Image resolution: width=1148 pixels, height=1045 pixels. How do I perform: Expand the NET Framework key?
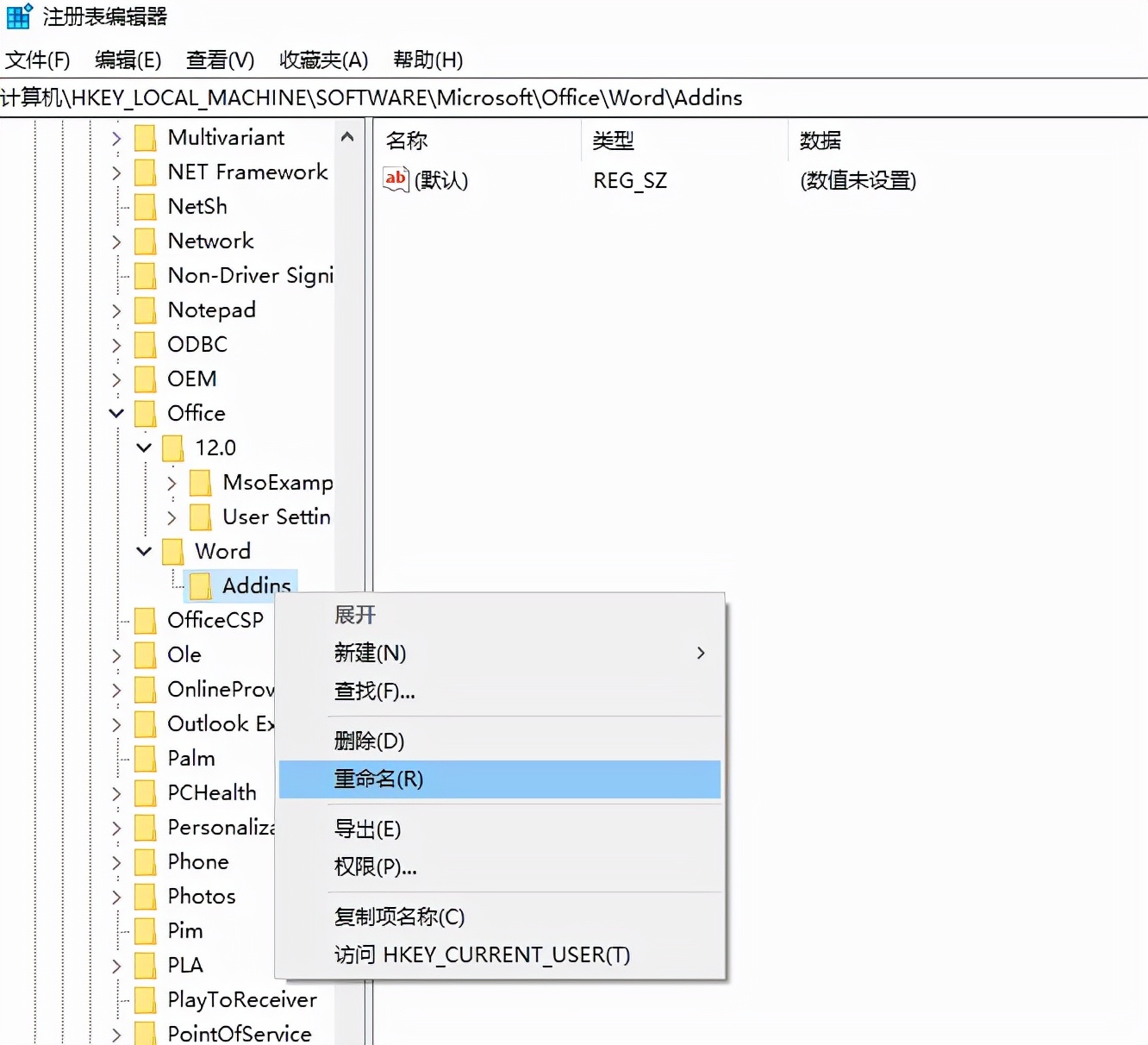[116, 172]
